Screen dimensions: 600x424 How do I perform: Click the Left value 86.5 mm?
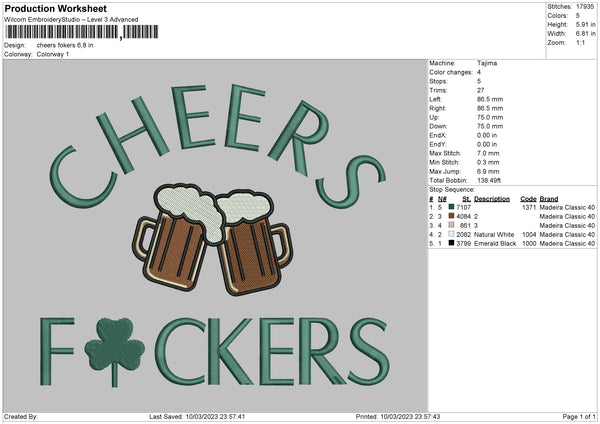click(x=490, y=99)
